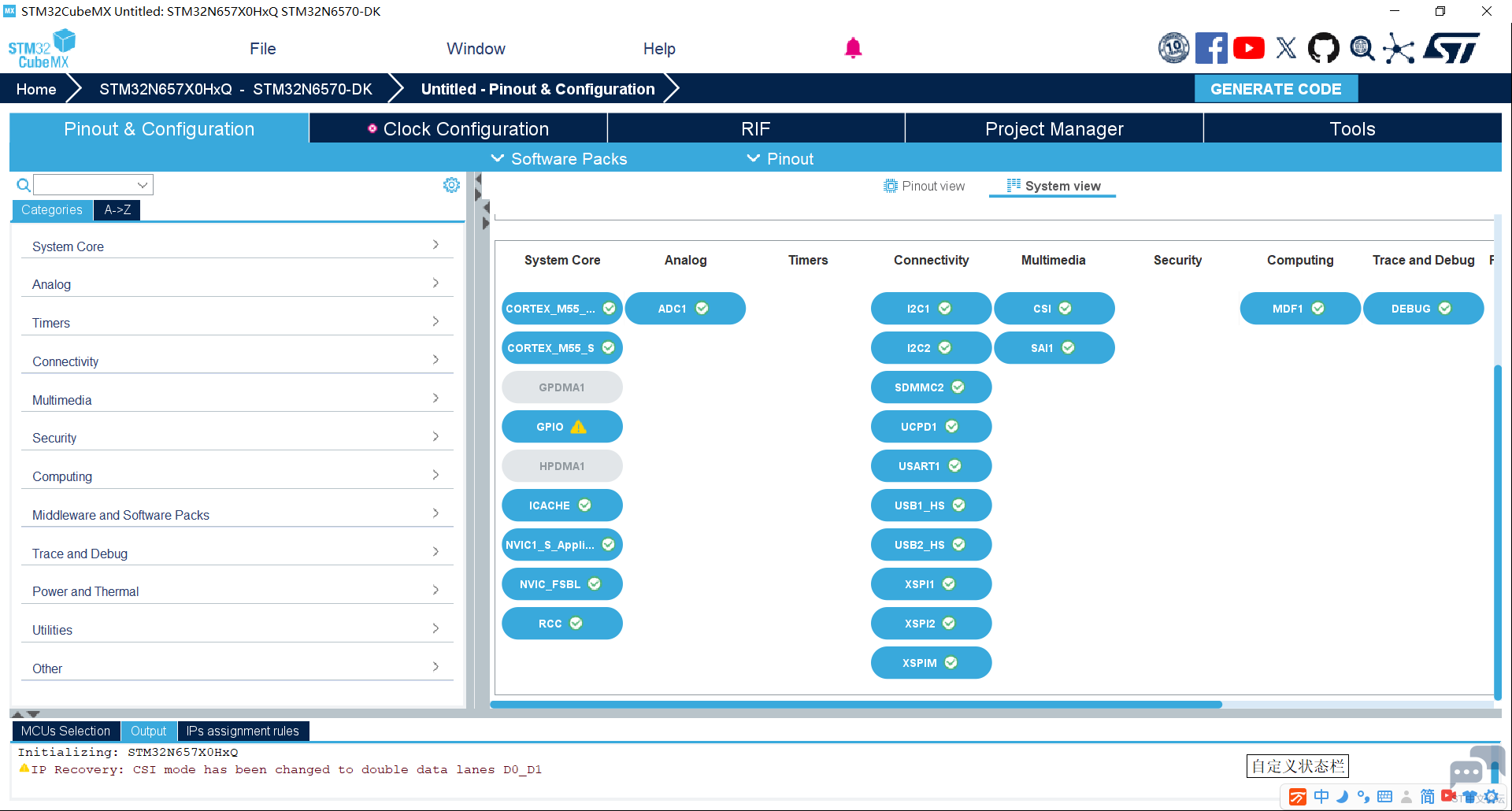Click the chat bubble icon at the bottom right
The image size is (1512, 811).
tap(1466, 772)
